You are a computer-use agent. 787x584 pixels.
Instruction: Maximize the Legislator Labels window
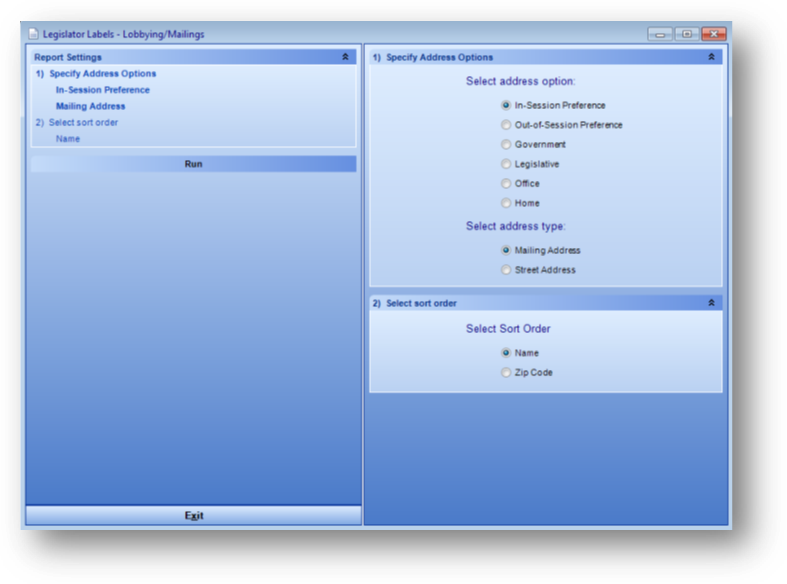point(687,34)
